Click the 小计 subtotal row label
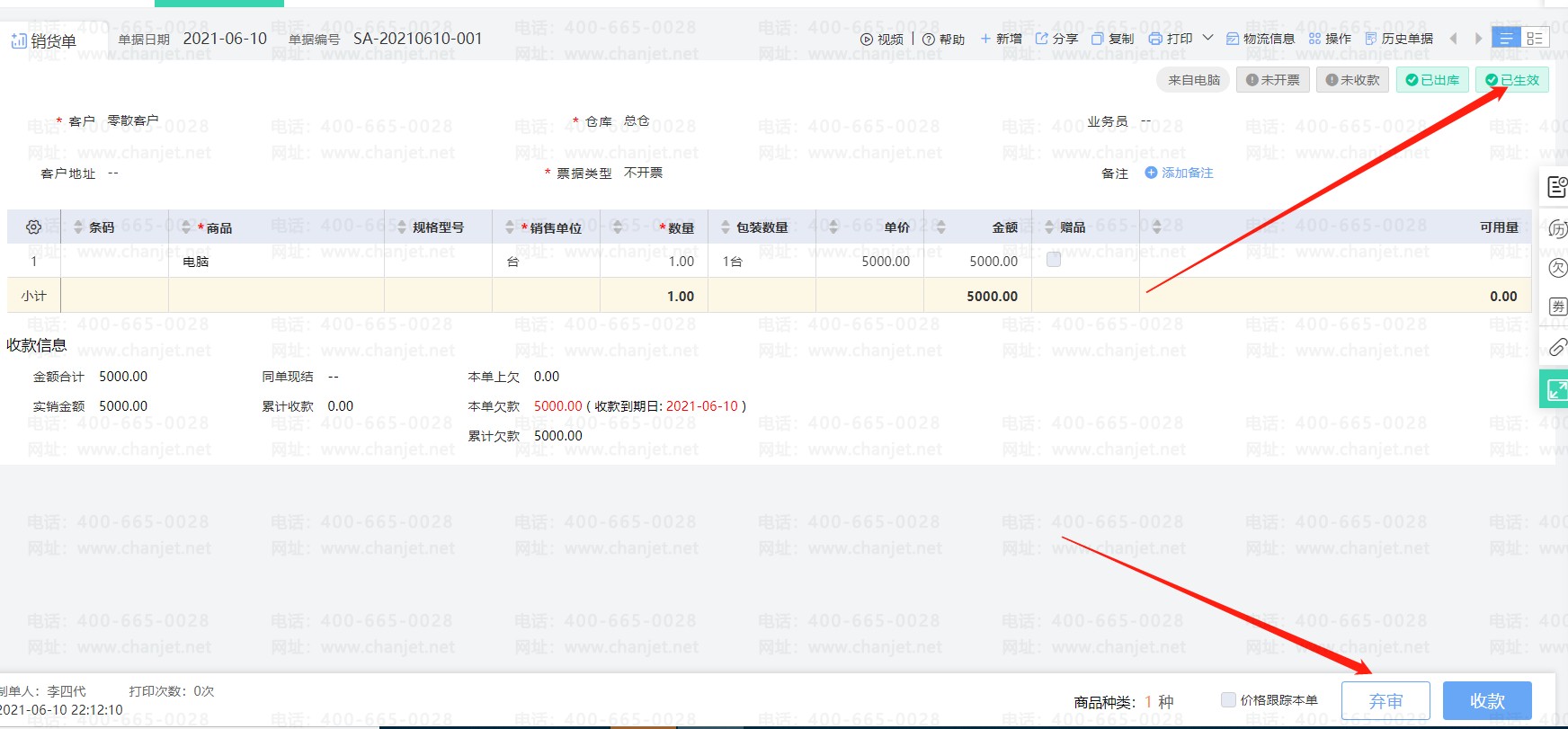 pyautogui.click(x=34, y=296)
